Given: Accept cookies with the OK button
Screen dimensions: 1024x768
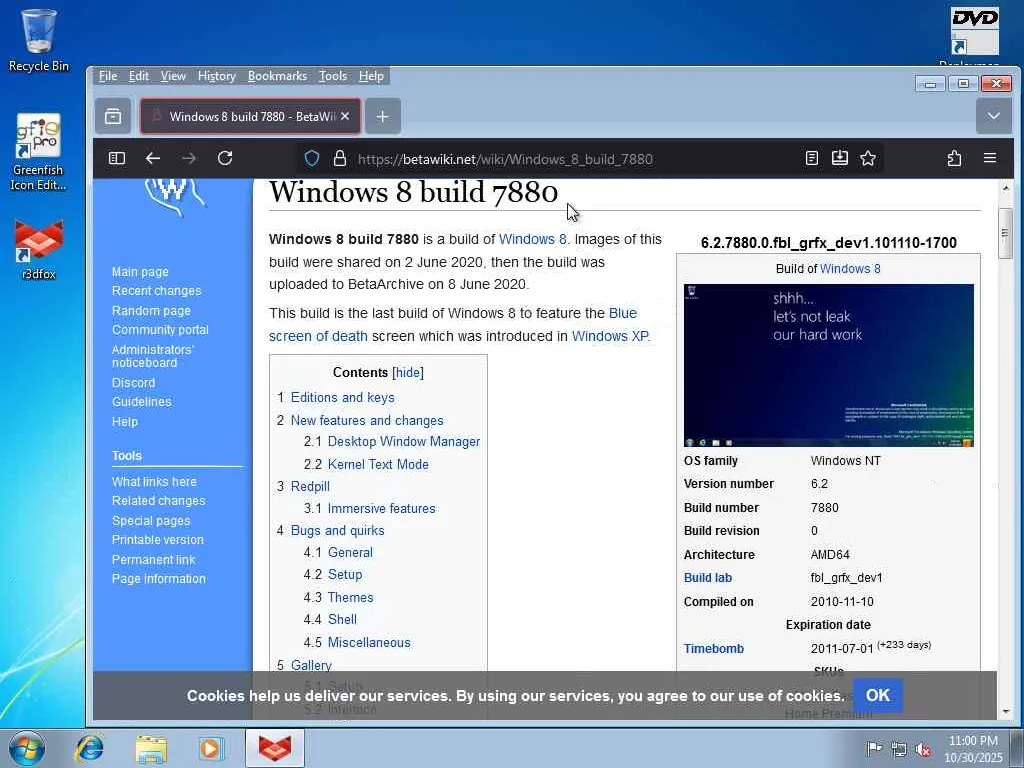Looking at the screenshot, I should [x=878, y=695].
